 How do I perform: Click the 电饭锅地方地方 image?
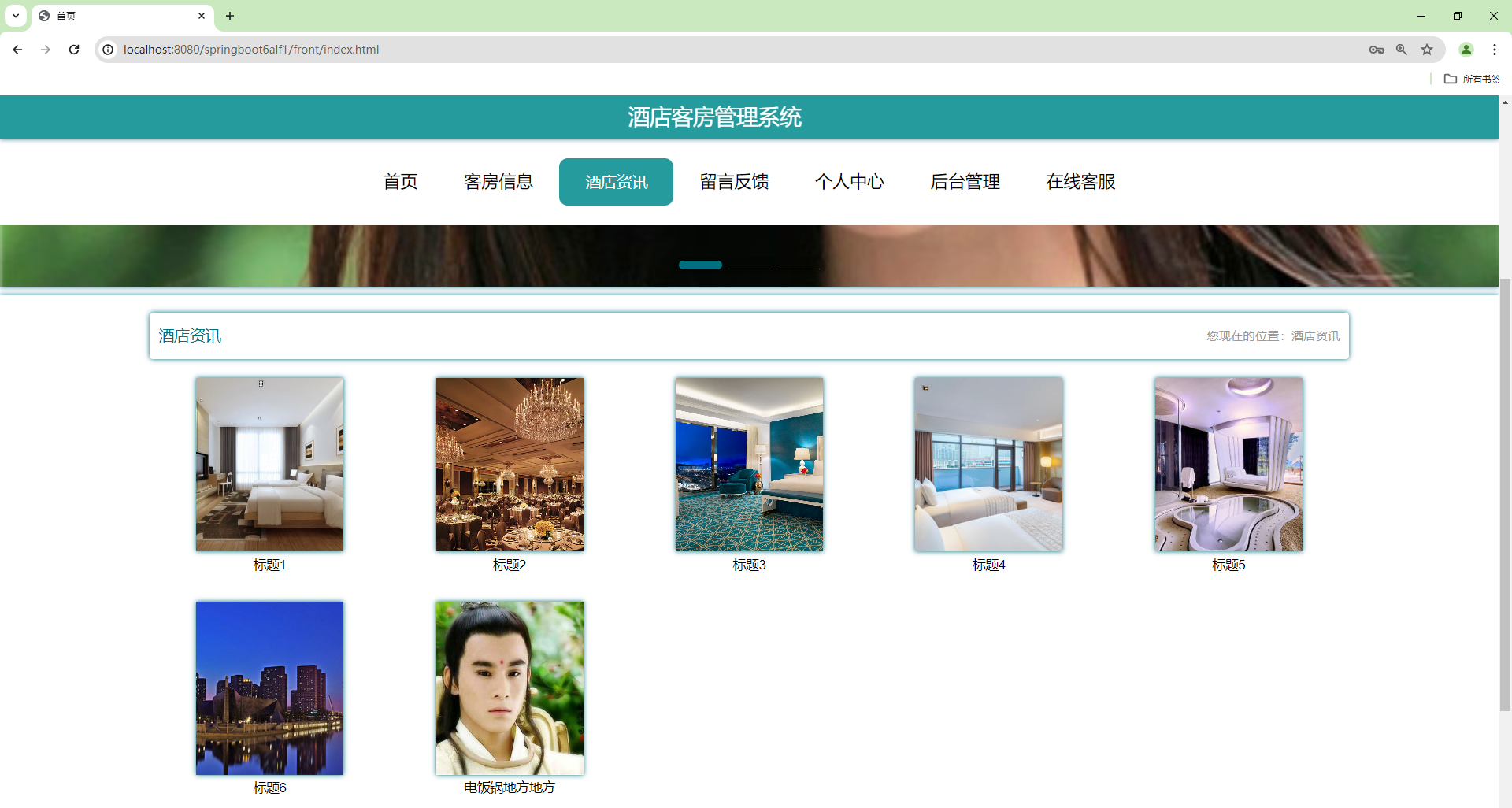coord(509,687)
